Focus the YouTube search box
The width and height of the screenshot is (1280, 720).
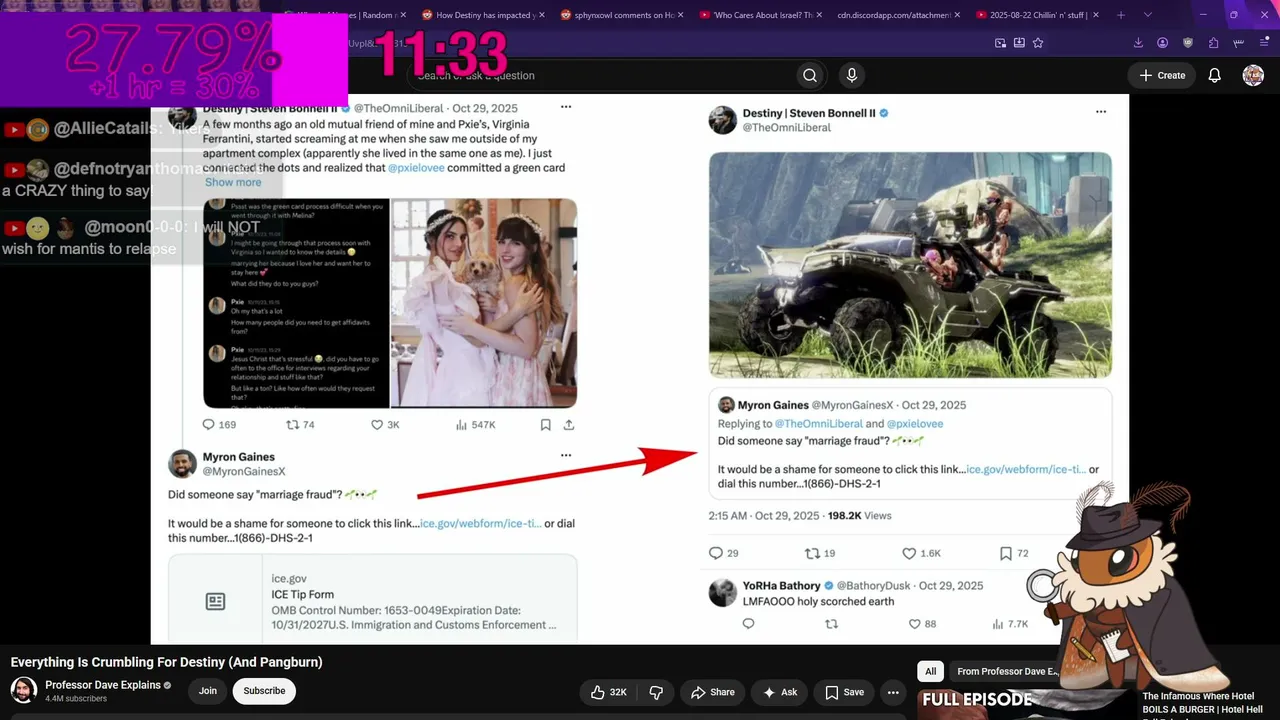point(600,75)
